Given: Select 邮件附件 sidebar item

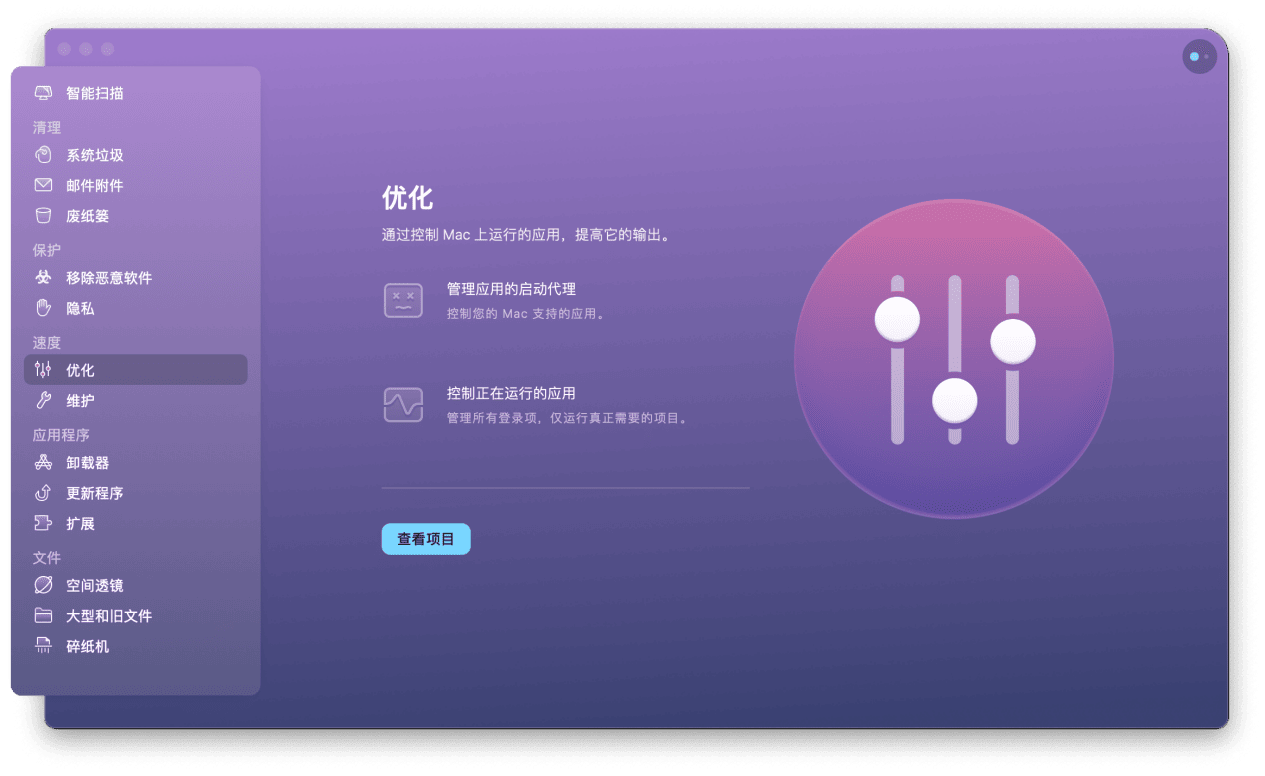Looking at the screenshot, I should [136, 185].
